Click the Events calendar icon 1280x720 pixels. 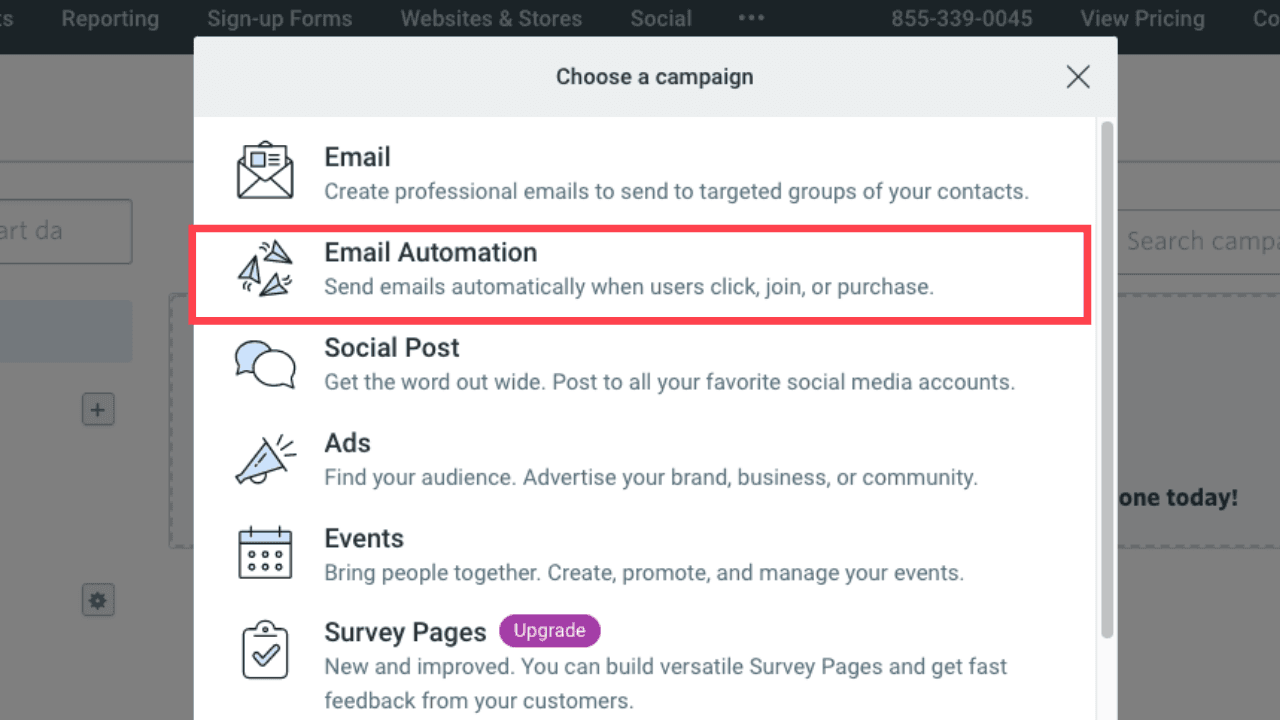coord(265,553)
